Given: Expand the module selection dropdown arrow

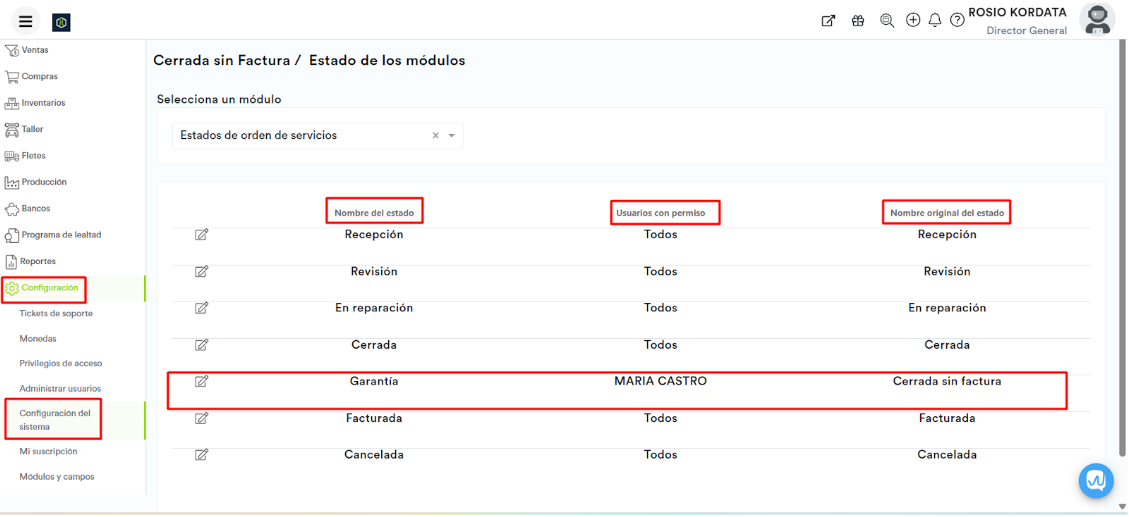Looking at the screenshot, I should tap(451, 136).
